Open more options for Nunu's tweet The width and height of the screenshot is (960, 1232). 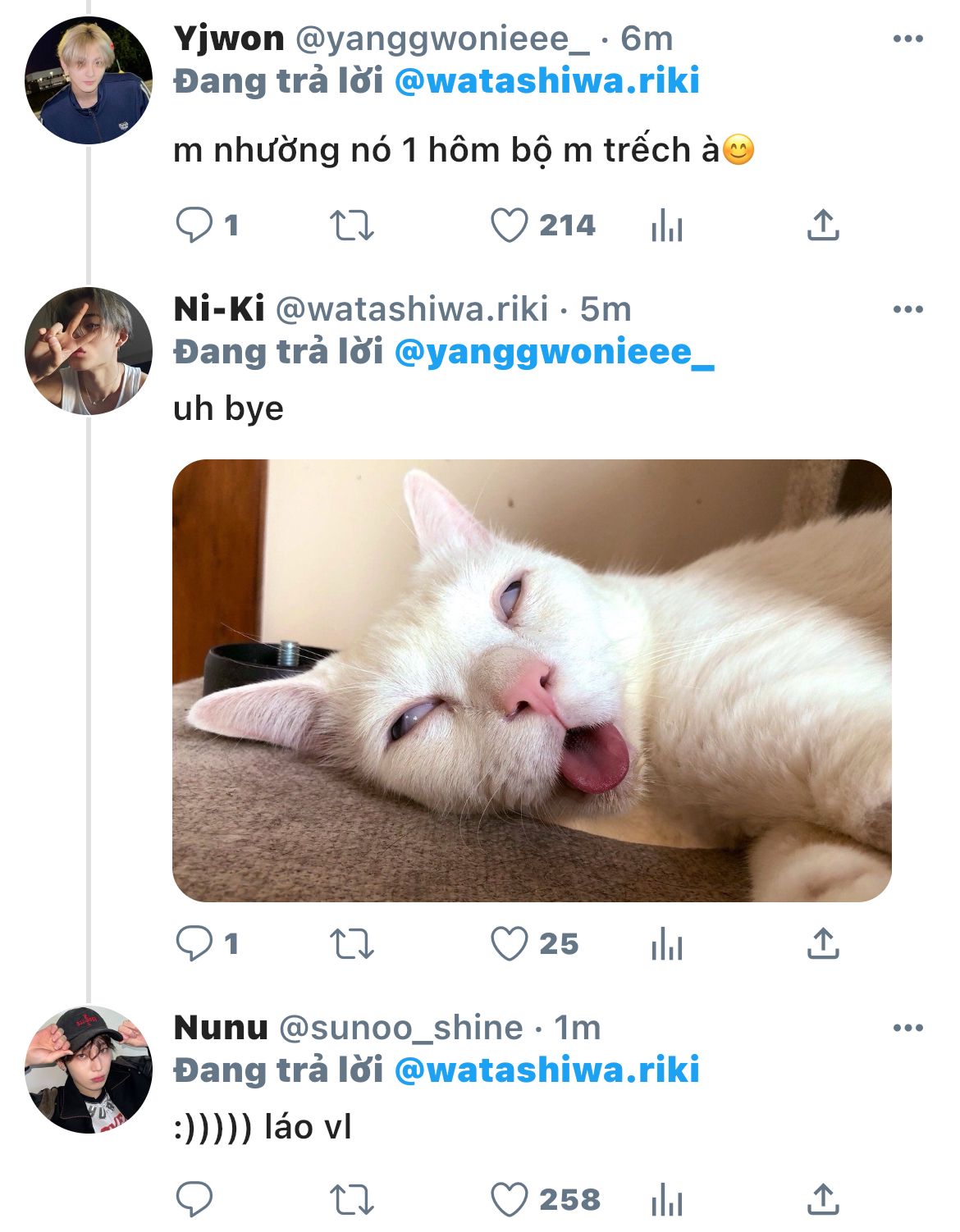[x=907, y=1028]
